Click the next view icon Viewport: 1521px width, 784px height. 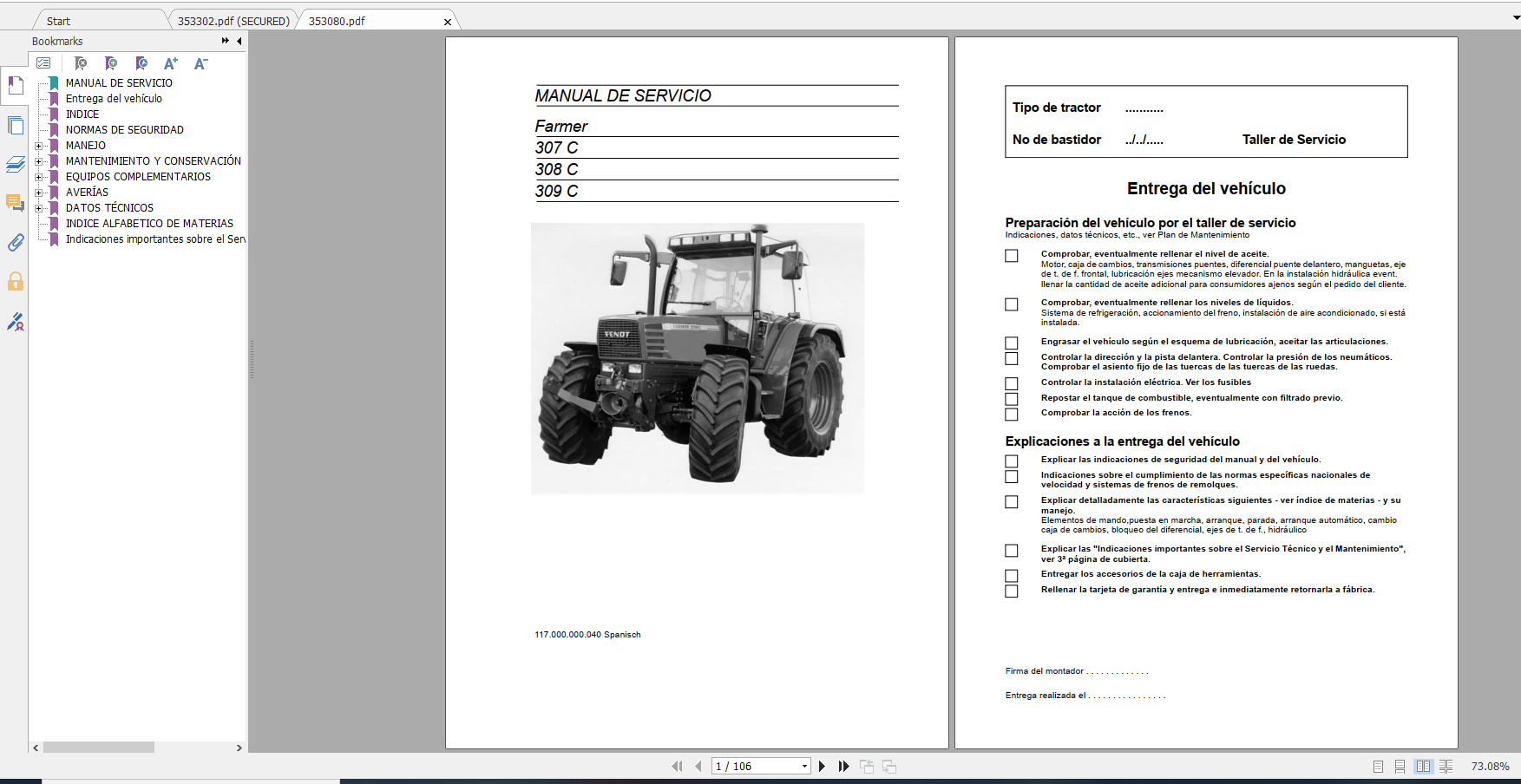889,766
